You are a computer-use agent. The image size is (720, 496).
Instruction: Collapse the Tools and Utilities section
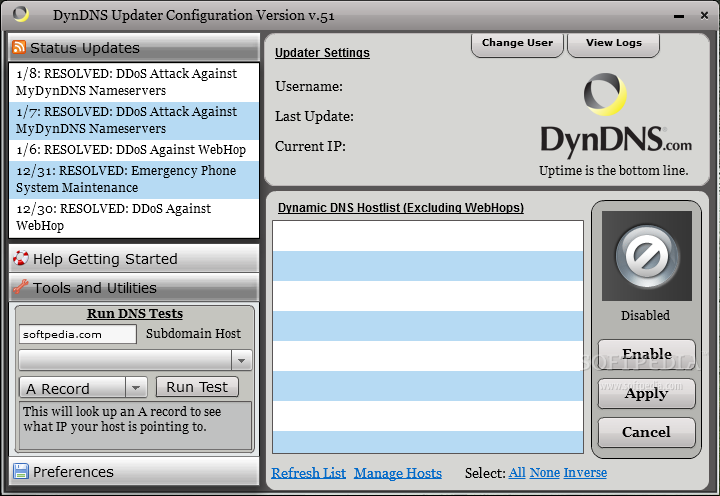click(x=134, y=287)
